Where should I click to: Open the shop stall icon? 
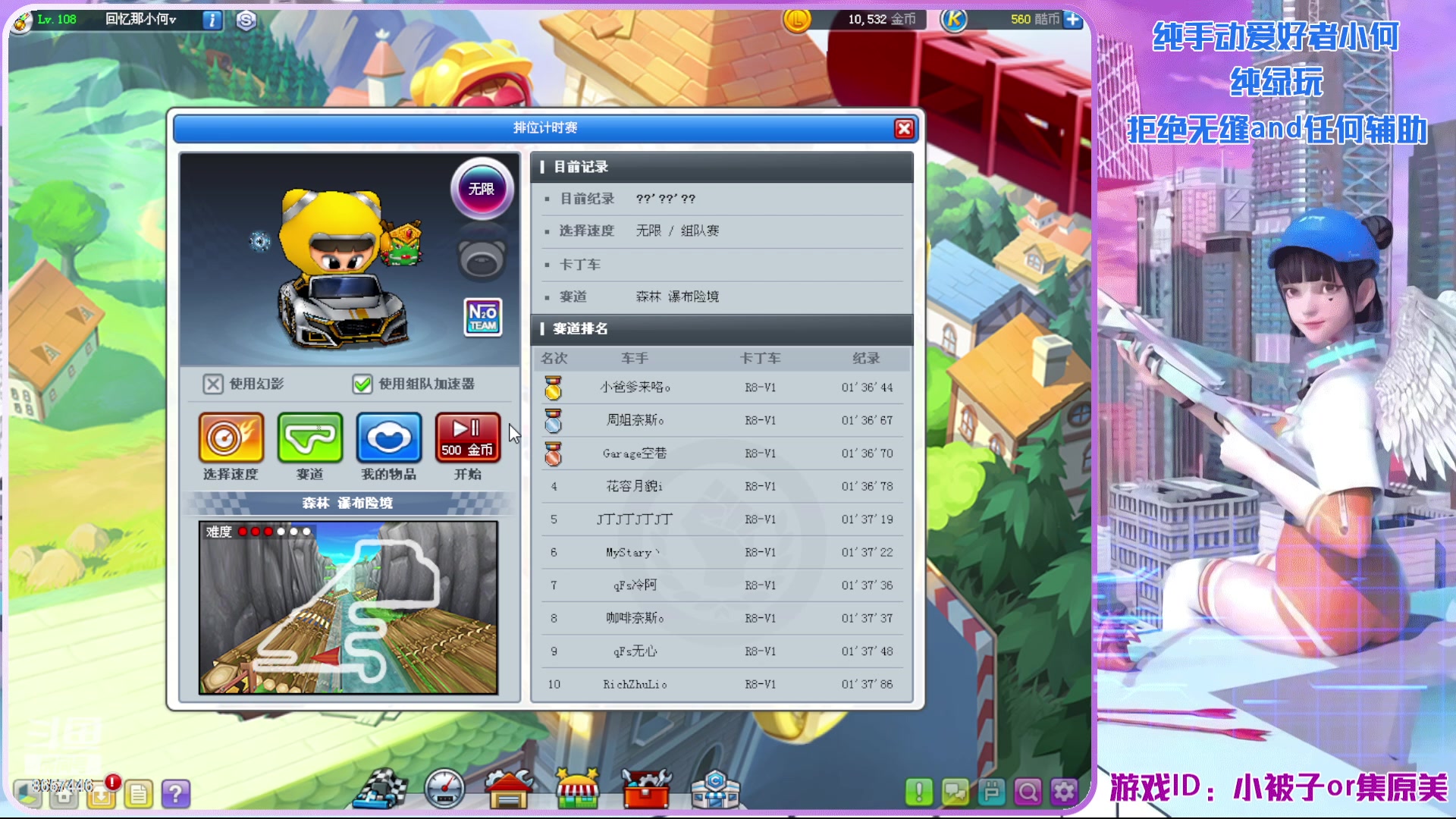577,789
